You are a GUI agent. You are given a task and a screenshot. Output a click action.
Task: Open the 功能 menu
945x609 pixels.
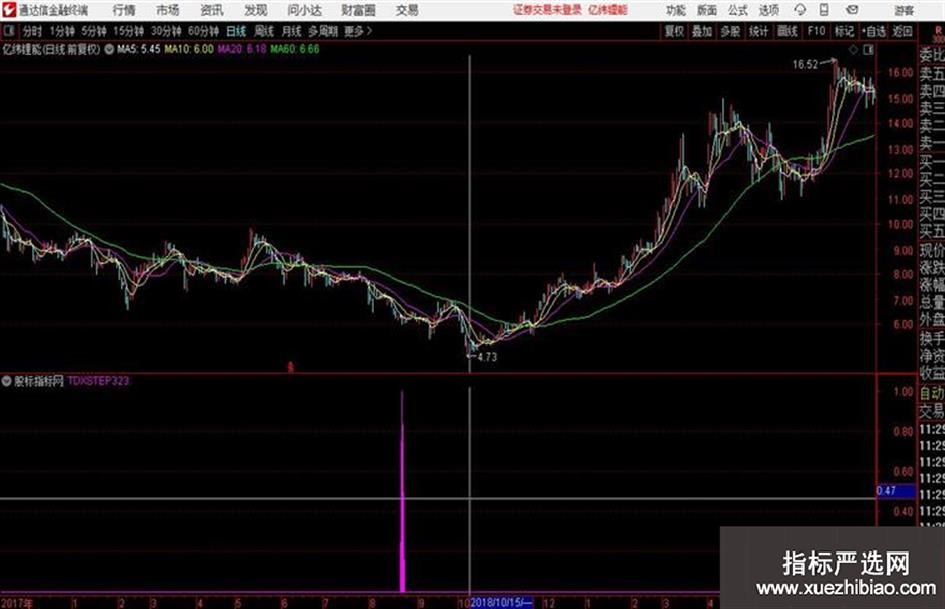coord(676,10)
